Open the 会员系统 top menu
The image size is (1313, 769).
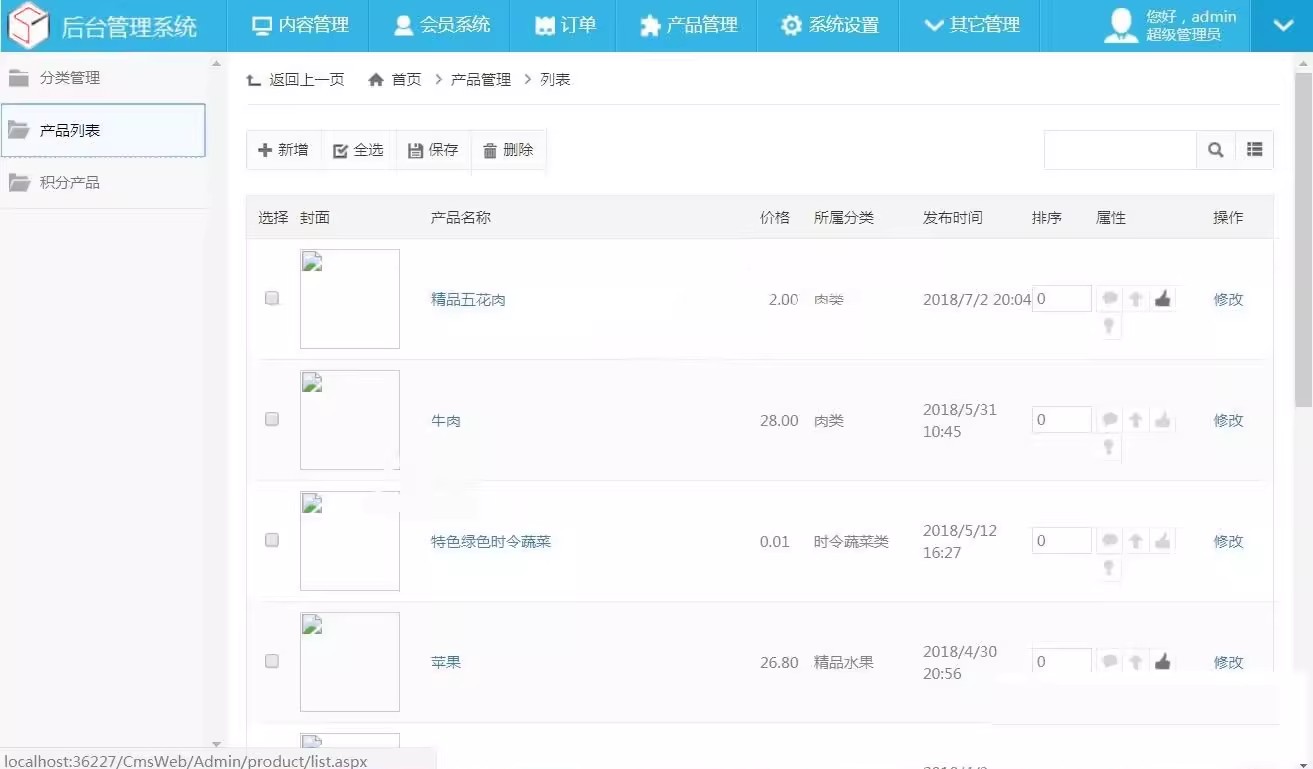[x=440, y=26]
